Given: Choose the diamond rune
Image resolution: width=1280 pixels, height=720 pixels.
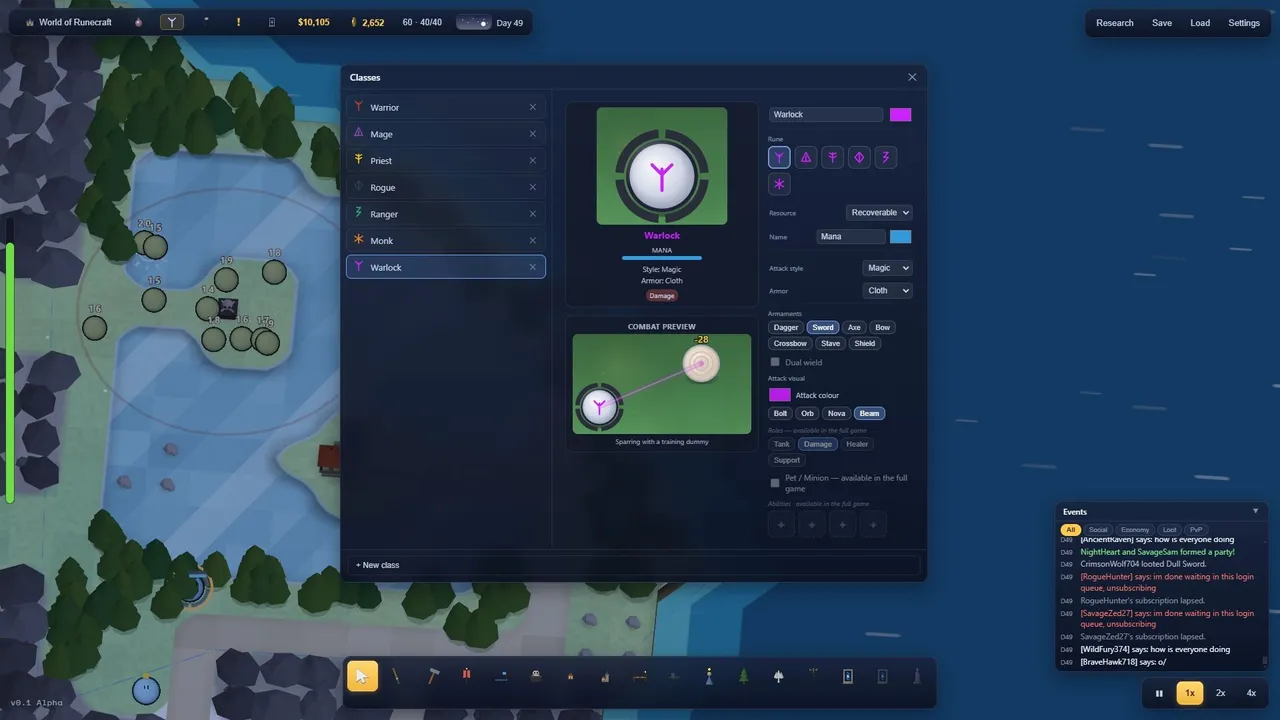Looking at the screenshot, I should (858, 157).
